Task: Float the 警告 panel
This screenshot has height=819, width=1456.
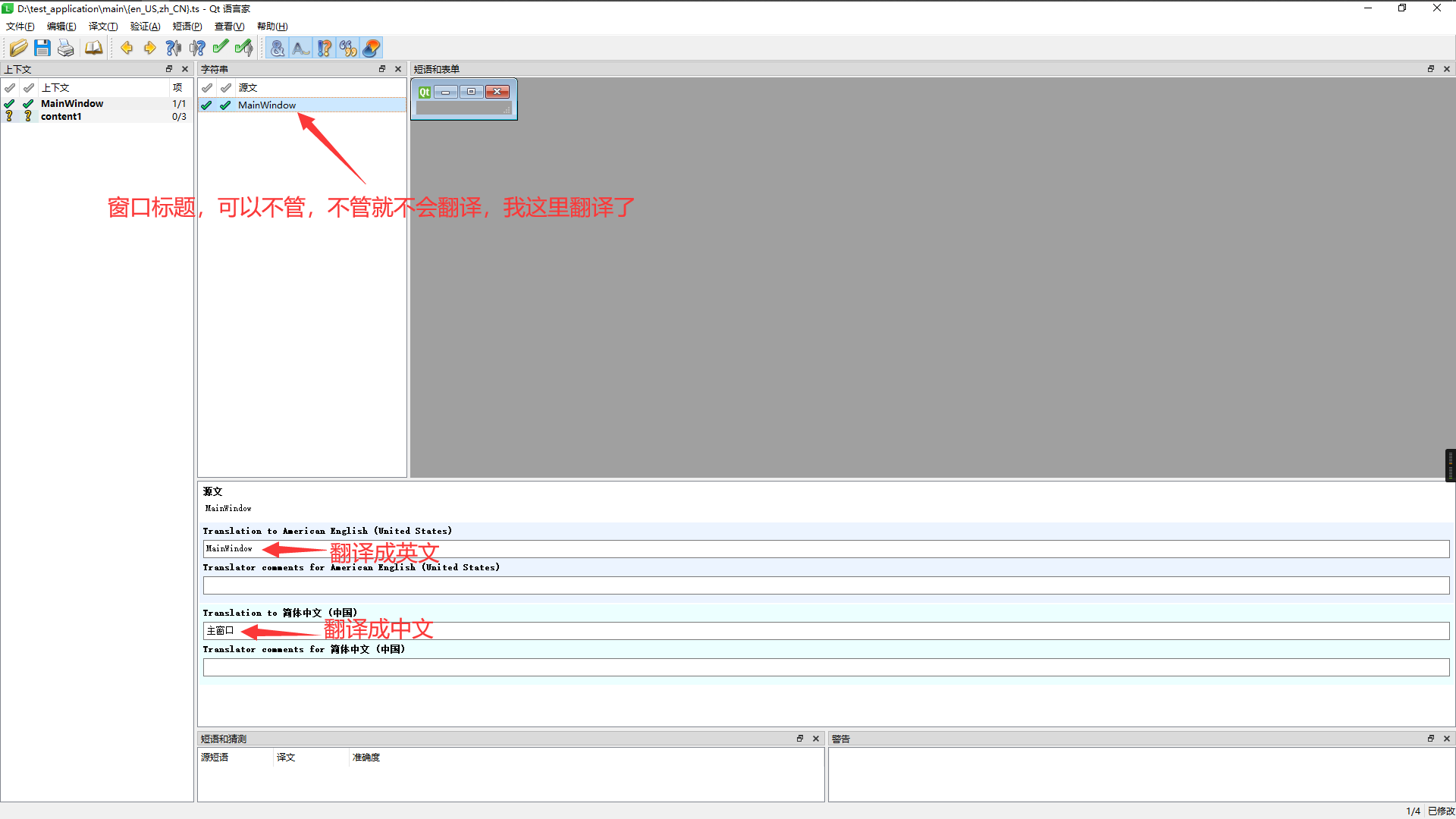Action: (1431, 739)
